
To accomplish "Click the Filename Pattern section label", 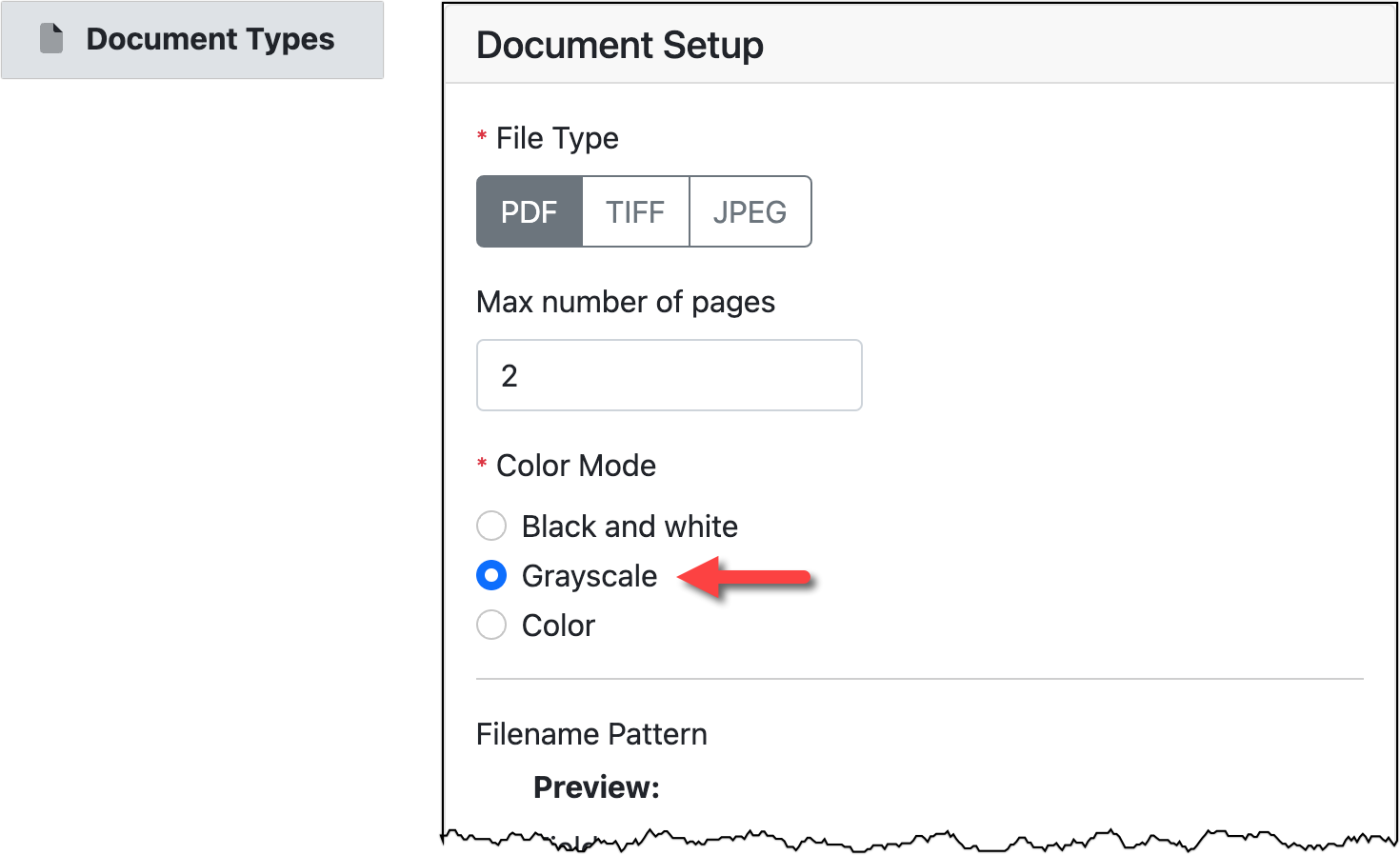I will (591, 734).
